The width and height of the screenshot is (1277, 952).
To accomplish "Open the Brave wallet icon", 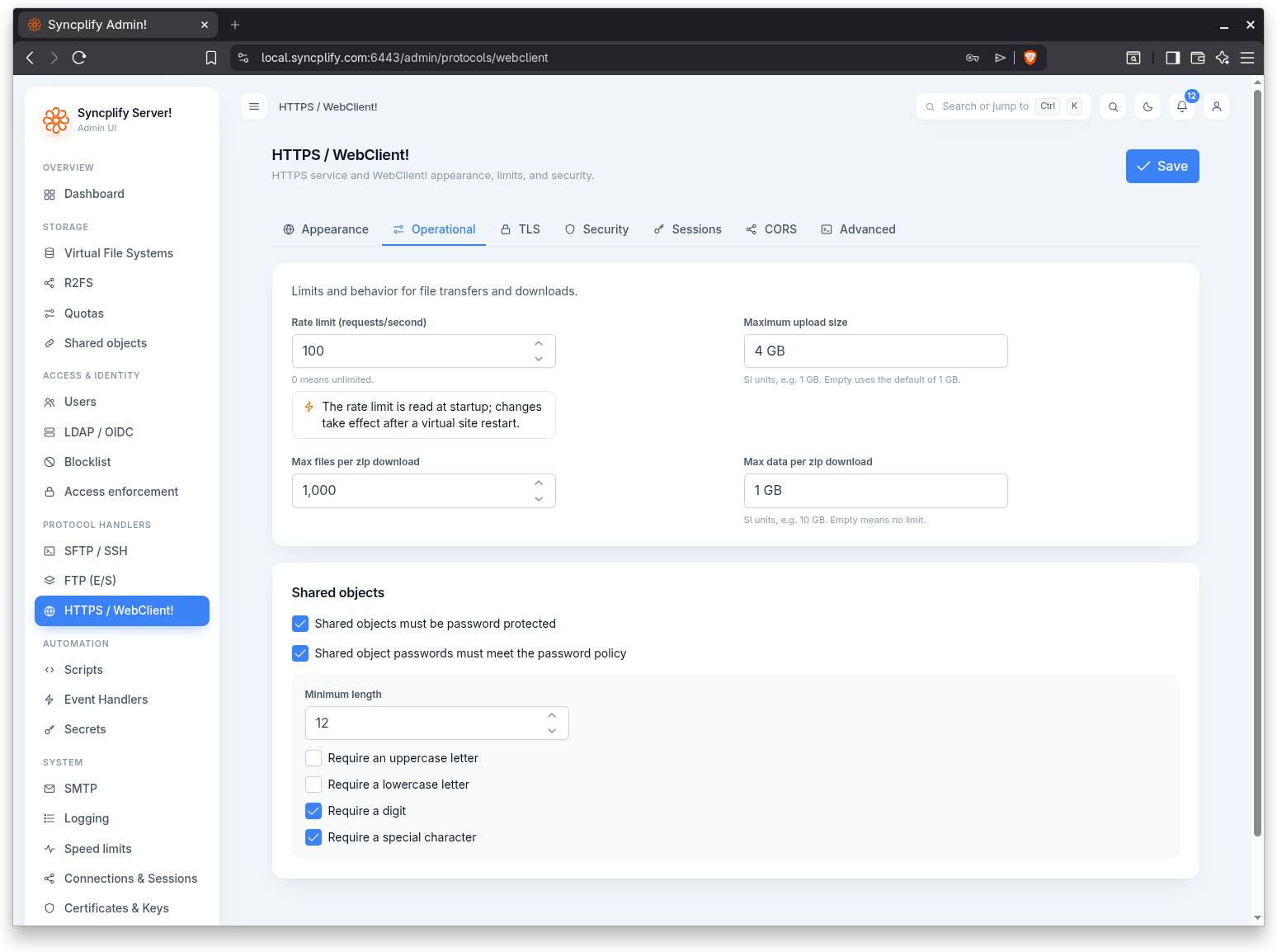I will click(1198, 58).
